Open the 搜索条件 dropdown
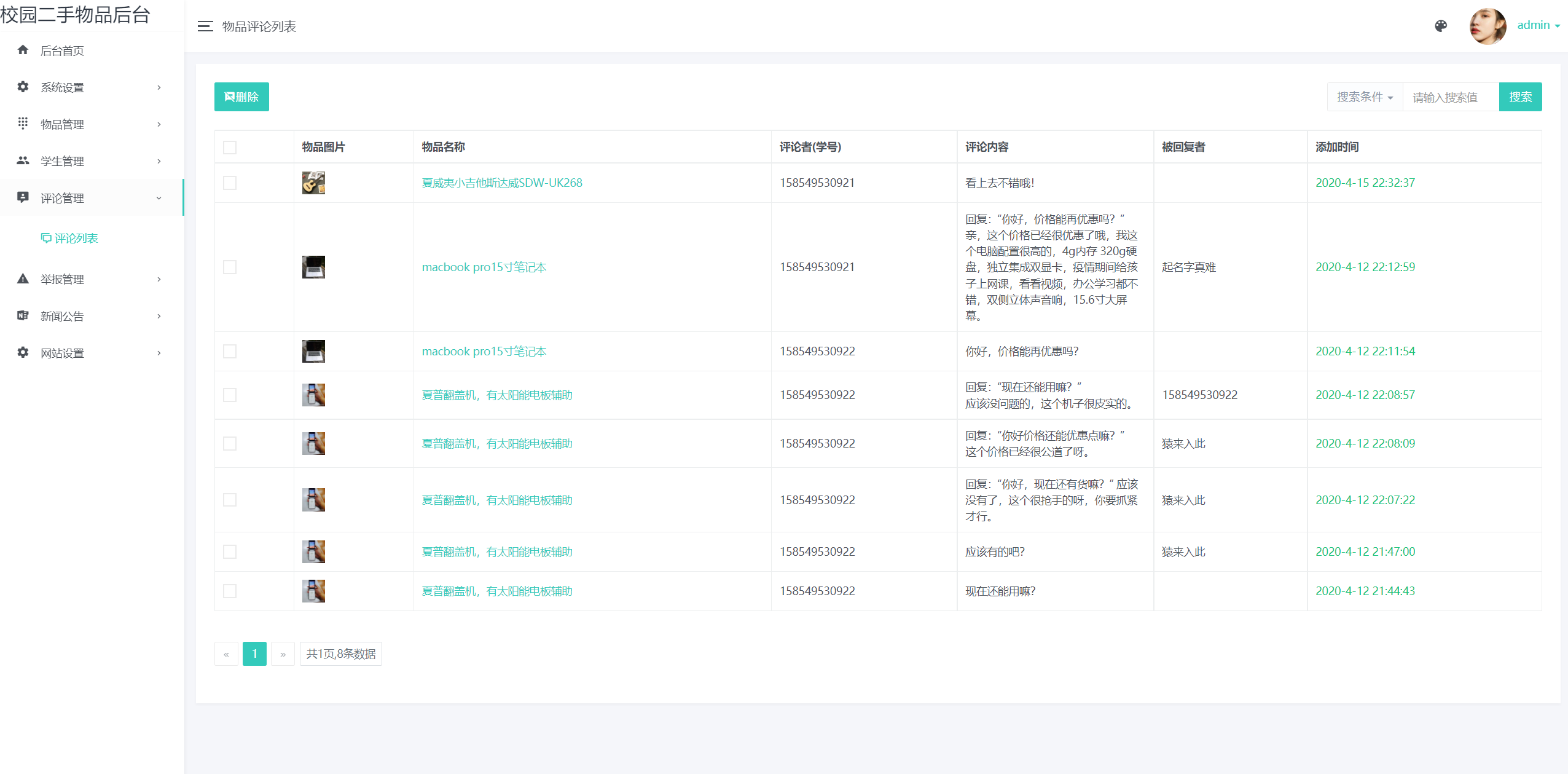 pos(1365,97)
